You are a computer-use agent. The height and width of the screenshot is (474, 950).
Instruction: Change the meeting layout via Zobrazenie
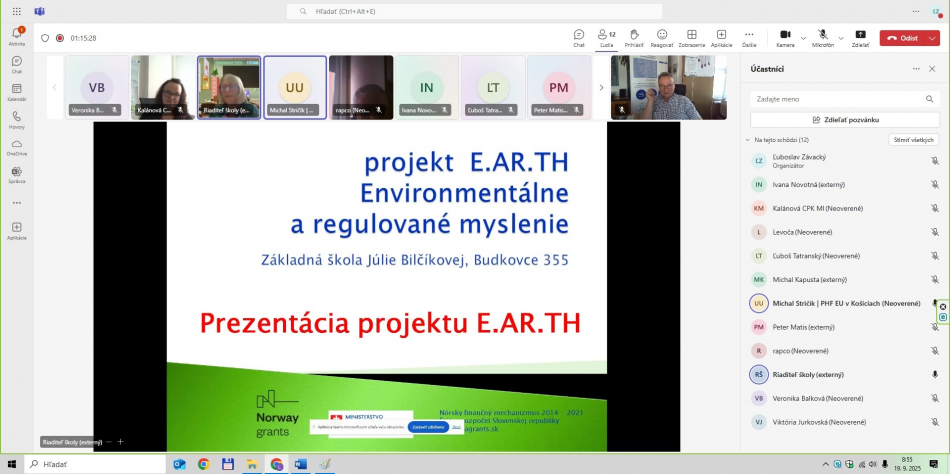coord(691,37)
